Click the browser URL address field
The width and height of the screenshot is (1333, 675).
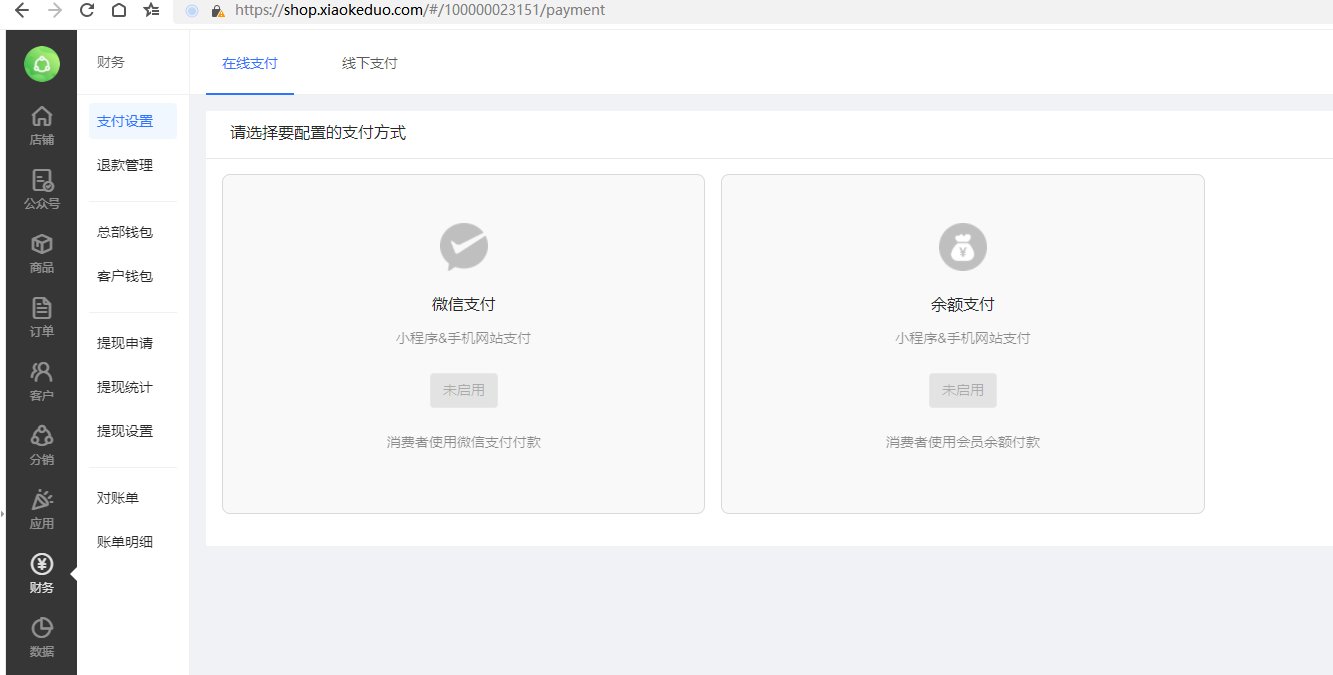click(753, 11)
